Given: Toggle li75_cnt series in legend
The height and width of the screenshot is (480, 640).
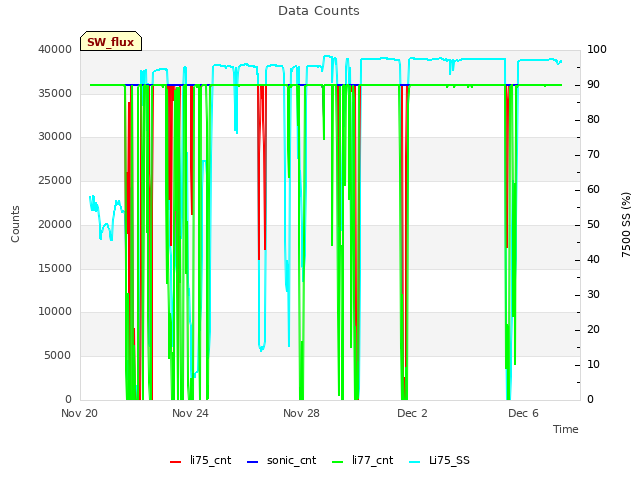Looking at the screenshot, I should click(x=200, y=460).
